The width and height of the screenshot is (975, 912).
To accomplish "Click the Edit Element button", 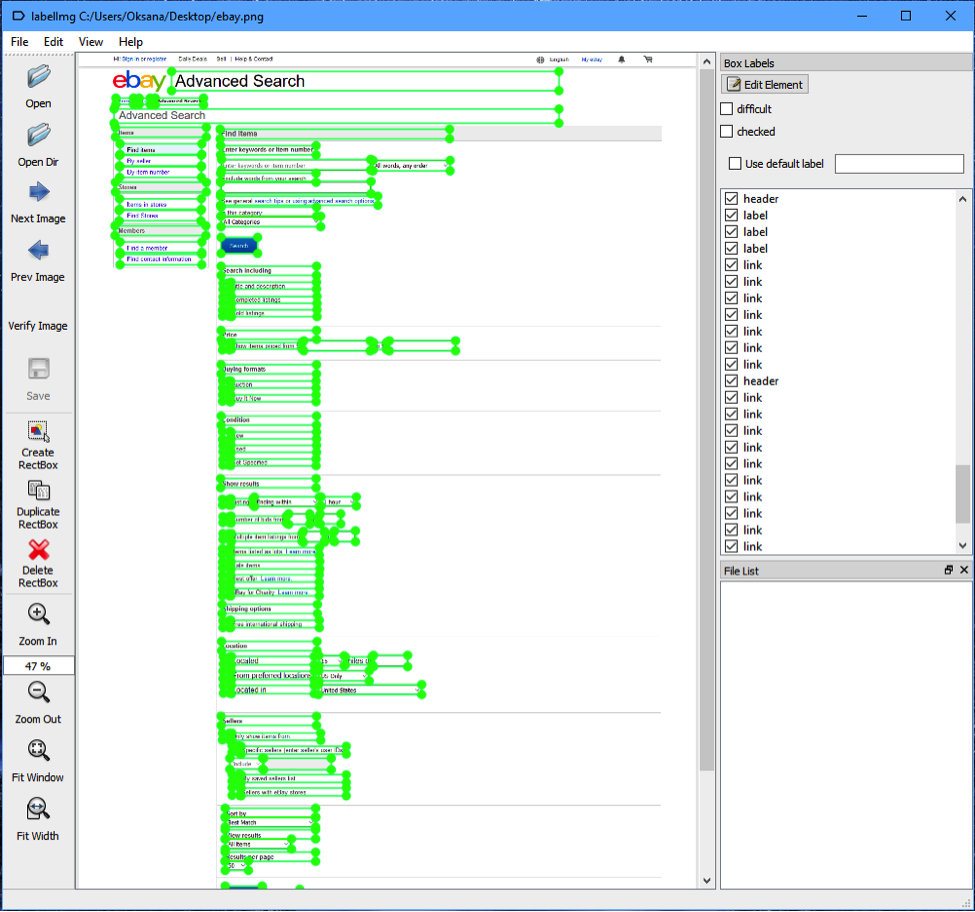I will pos(765,85).
